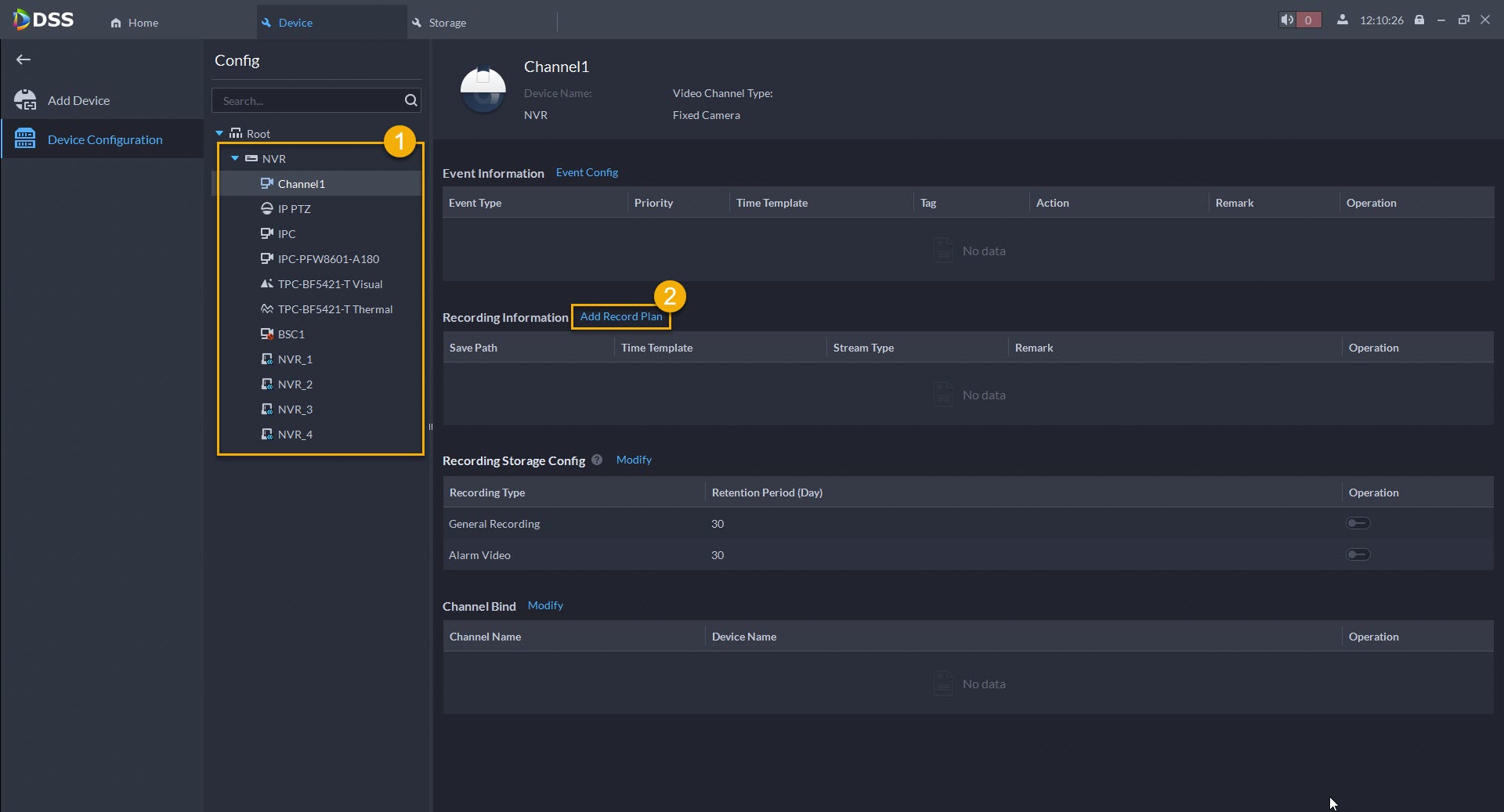Select TPC-BF5421-T Thermal in device tree
The width and height of the screenshot is (1504, 812).
pyautogui.click(x=334, y=309)
